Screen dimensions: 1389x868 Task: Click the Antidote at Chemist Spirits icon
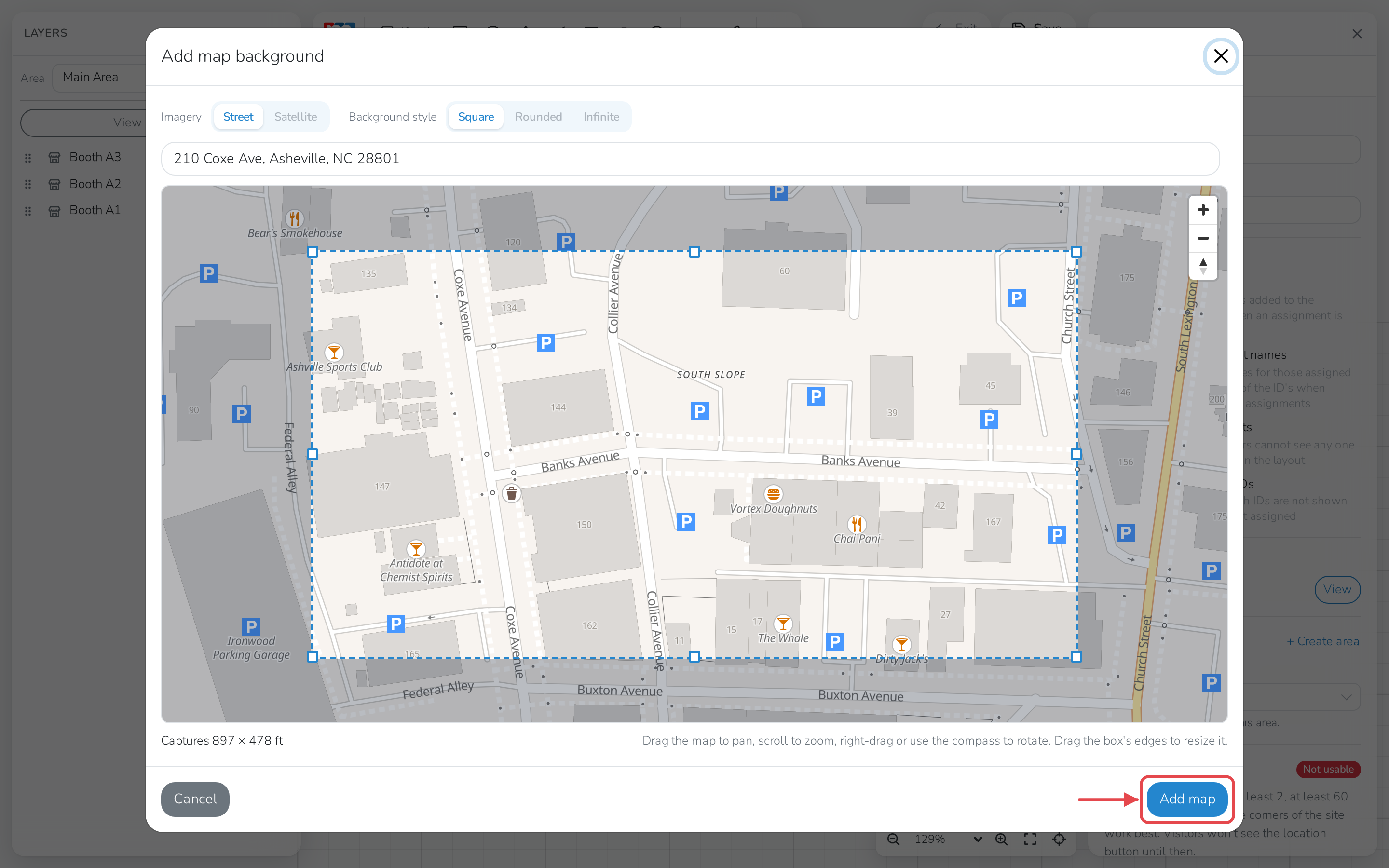point(416,548)
